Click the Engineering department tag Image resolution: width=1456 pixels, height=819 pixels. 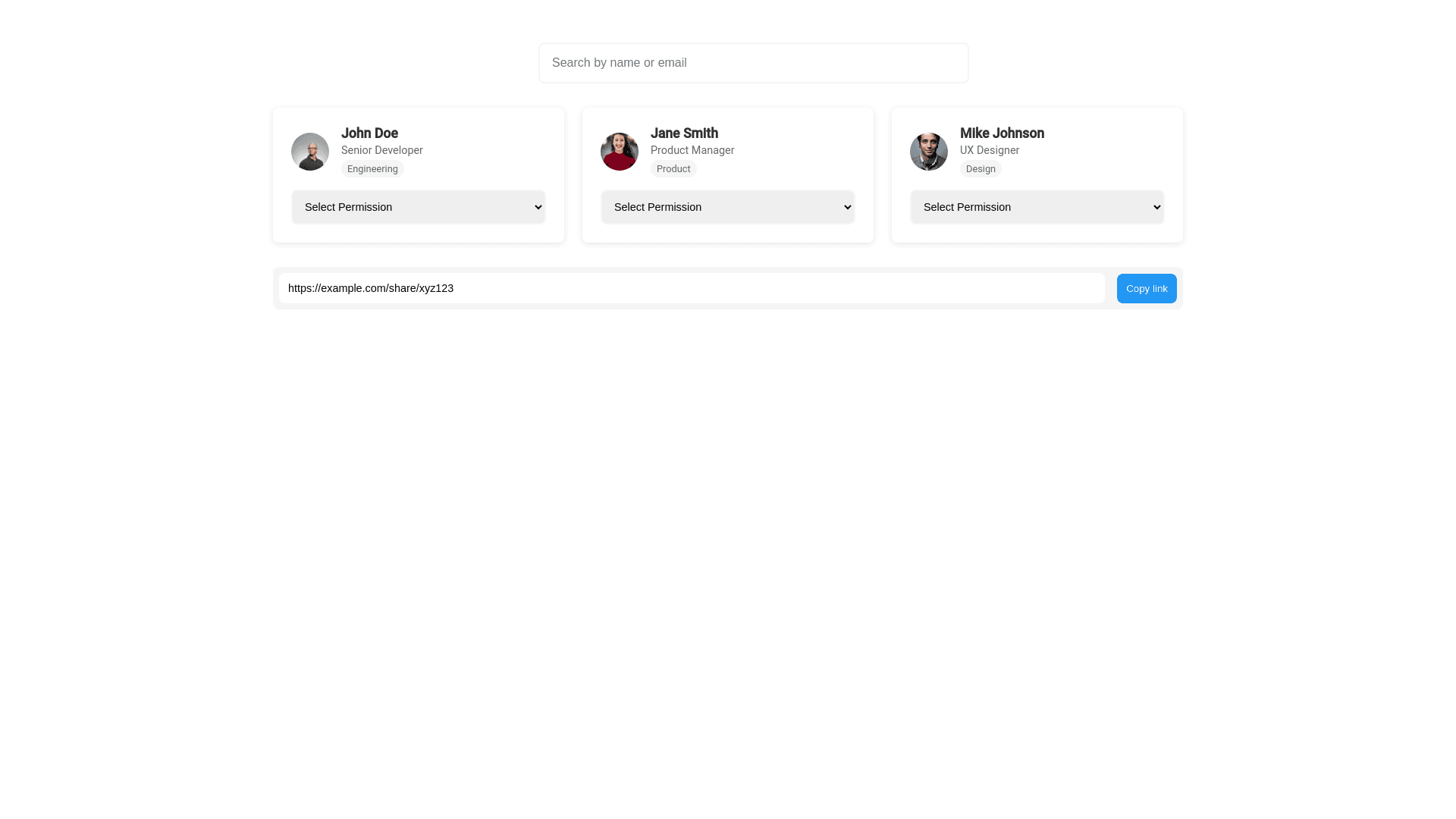point(372,169)
